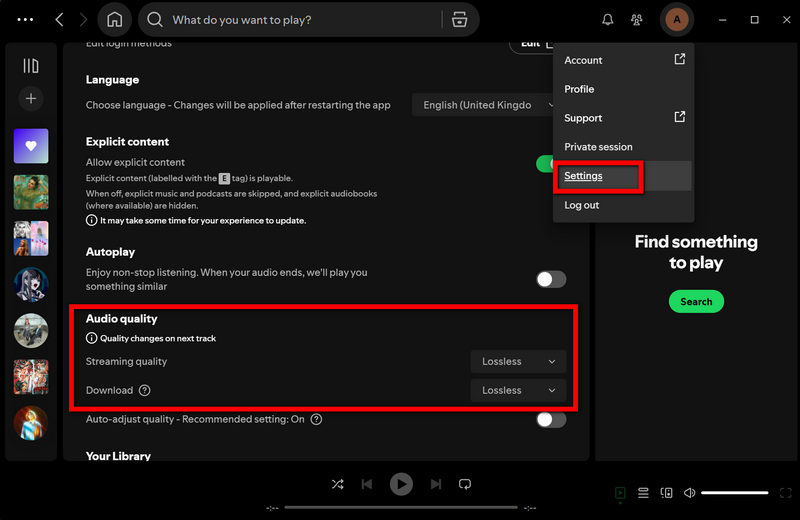This screenshot has width=800, height=520.
Task: Open Download quality help icon
Action: click(x=145, y=390)
